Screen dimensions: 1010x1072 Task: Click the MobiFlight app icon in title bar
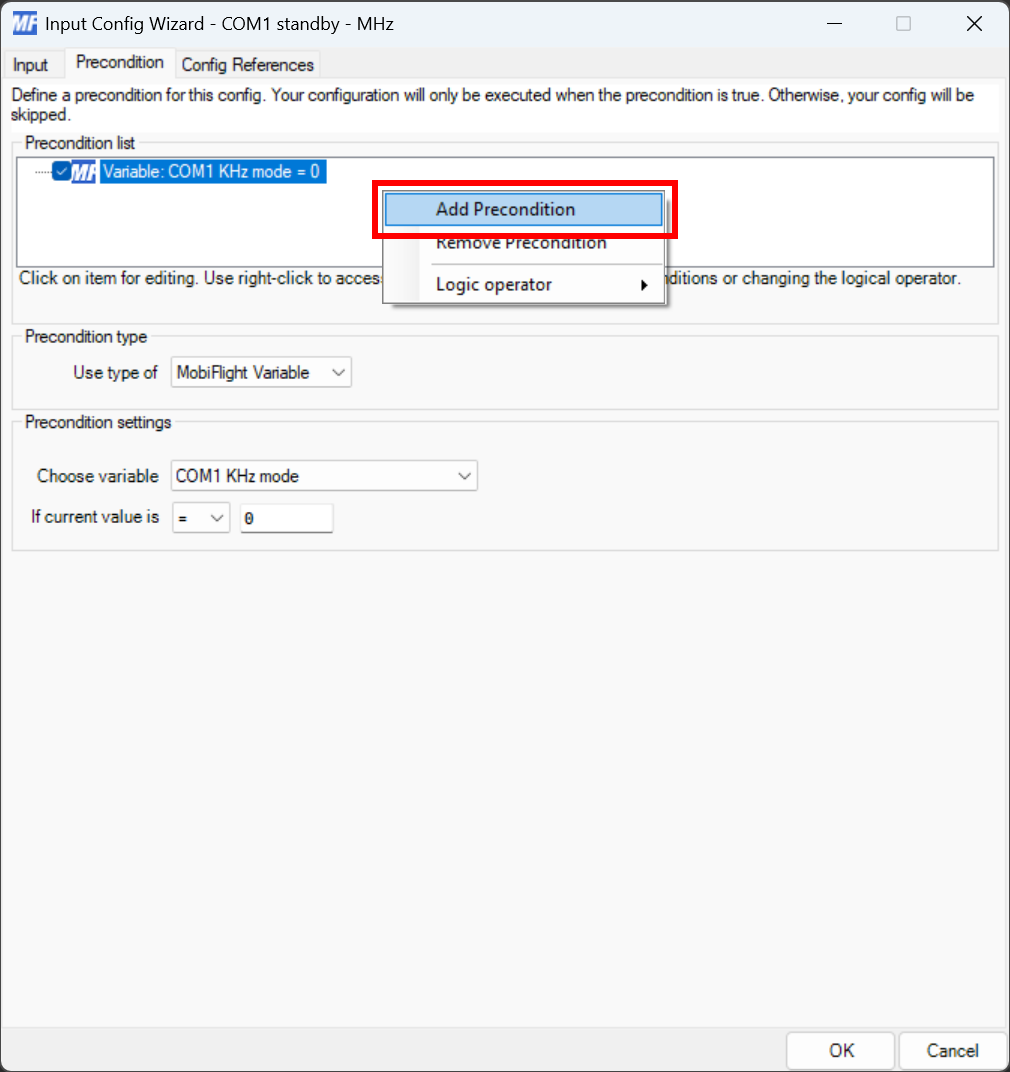coord(25,23)
